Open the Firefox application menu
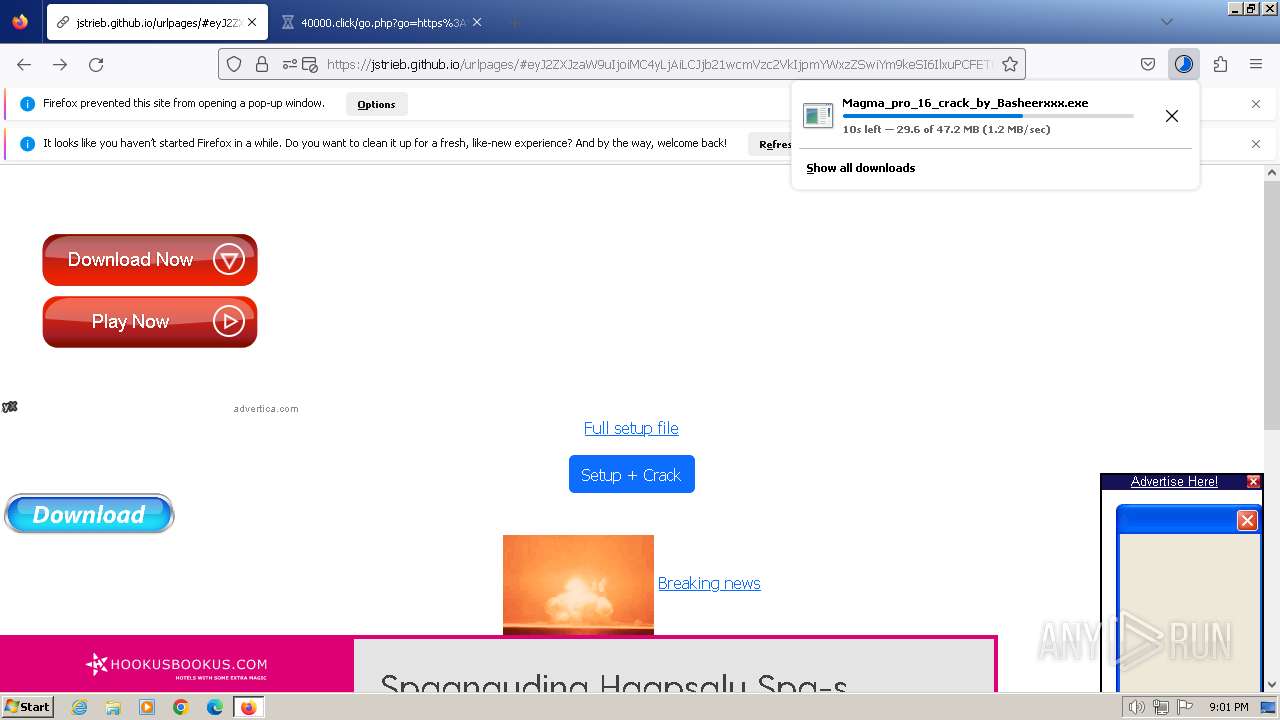This screenshot has height=720, width=1280. [1256, 64]
